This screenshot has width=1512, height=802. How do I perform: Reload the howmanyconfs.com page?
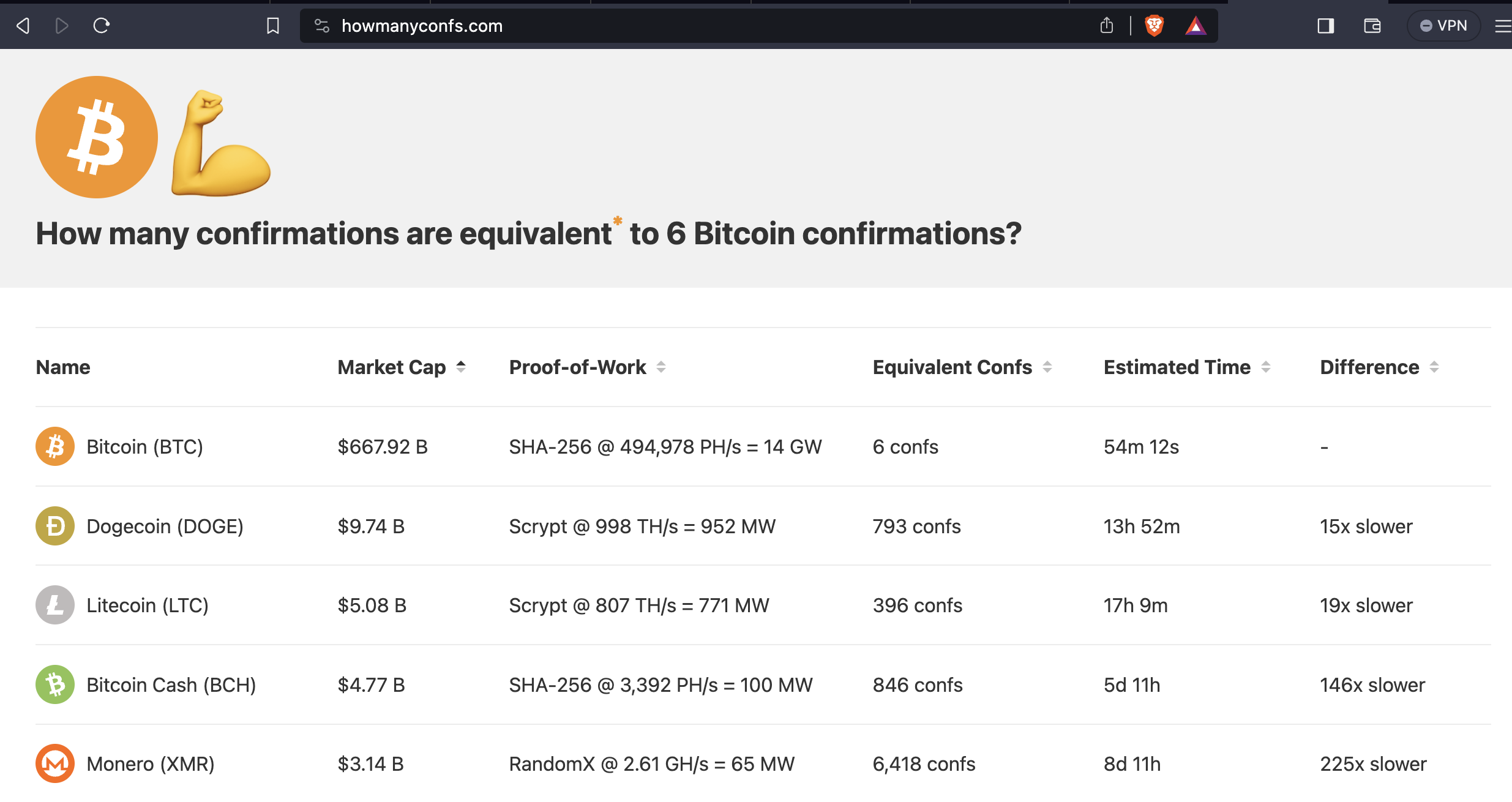click(x=102, y=26)
